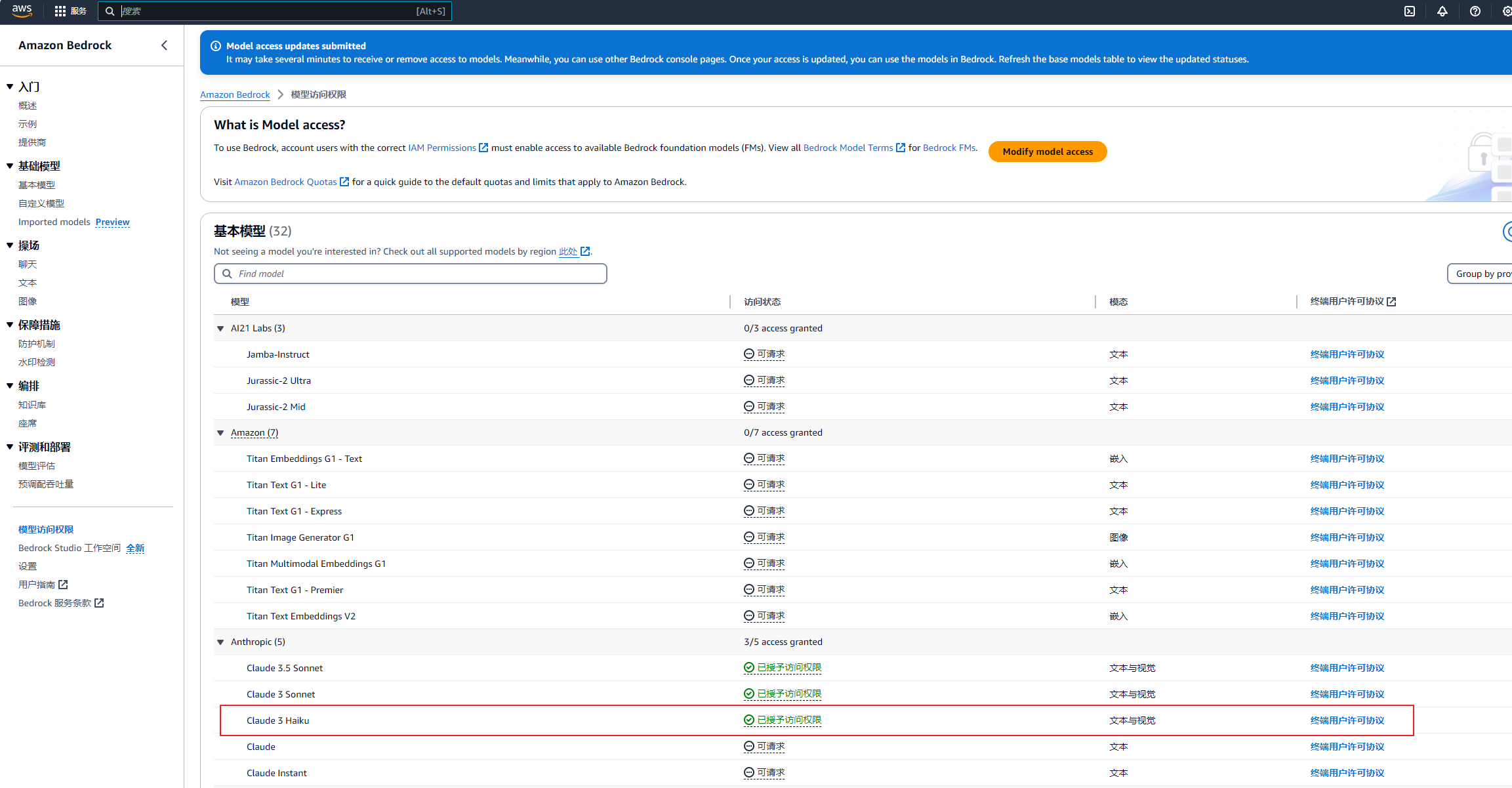Click the Find model search field
The image size is (1512, 788).
410,274
